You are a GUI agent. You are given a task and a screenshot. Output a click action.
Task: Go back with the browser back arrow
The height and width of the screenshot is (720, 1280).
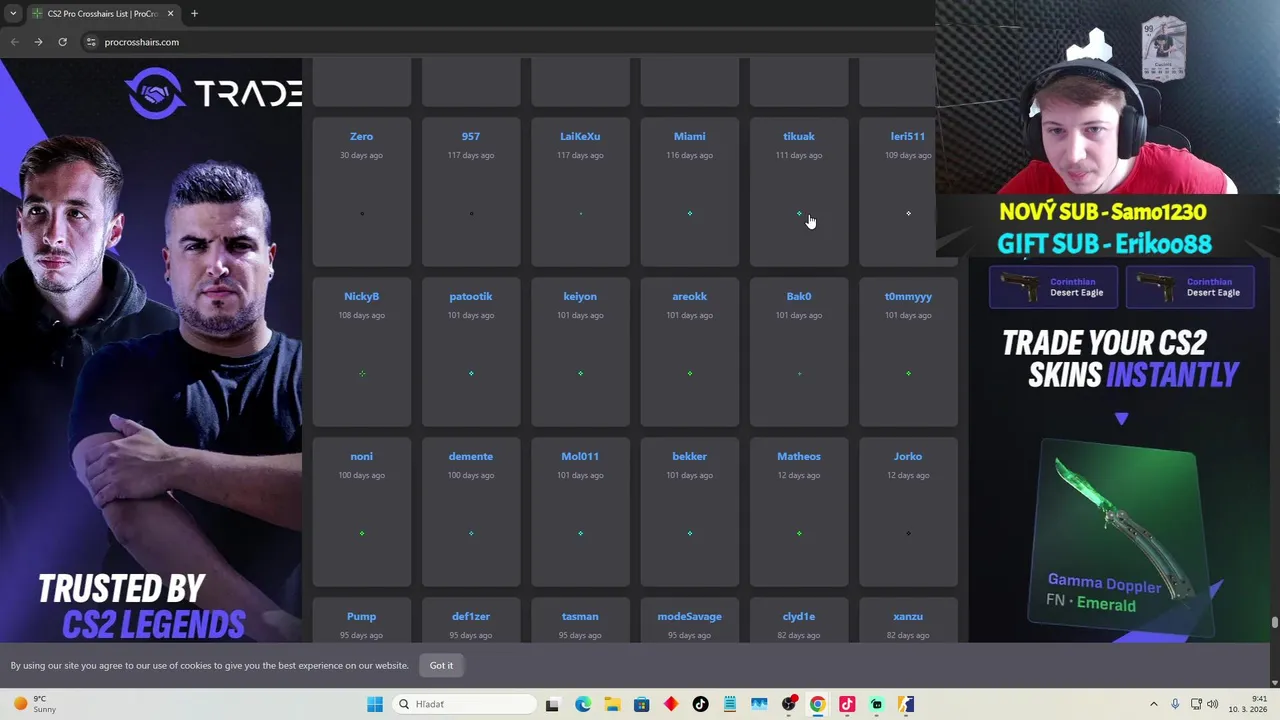tap(14, 42)
